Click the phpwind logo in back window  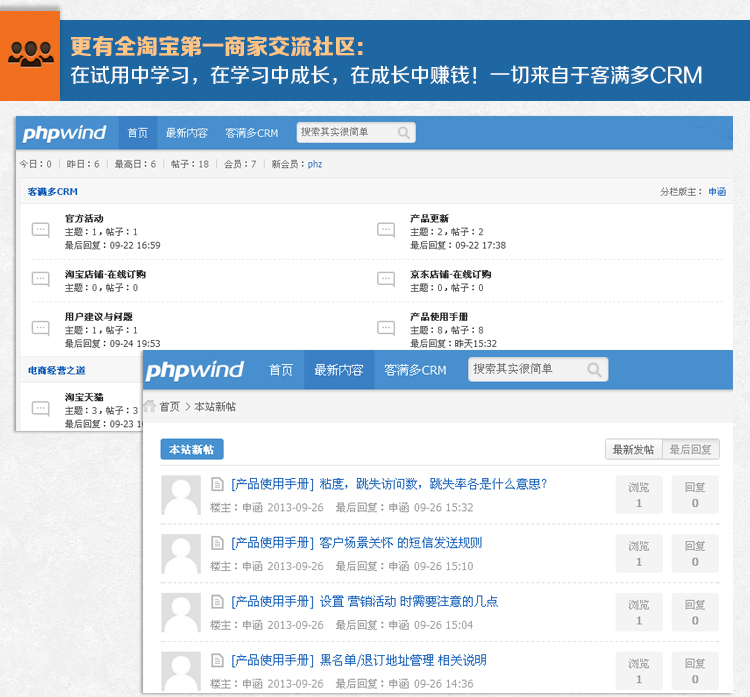[64, 133]
